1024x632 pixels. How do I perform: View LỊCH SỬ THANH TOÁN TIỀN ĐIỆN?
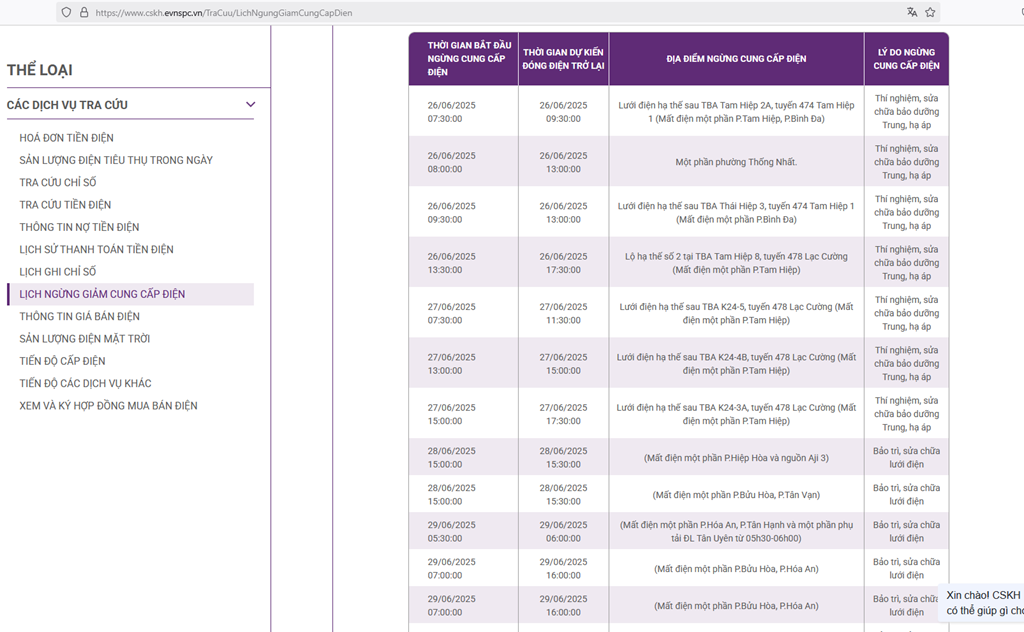point(96,250)
